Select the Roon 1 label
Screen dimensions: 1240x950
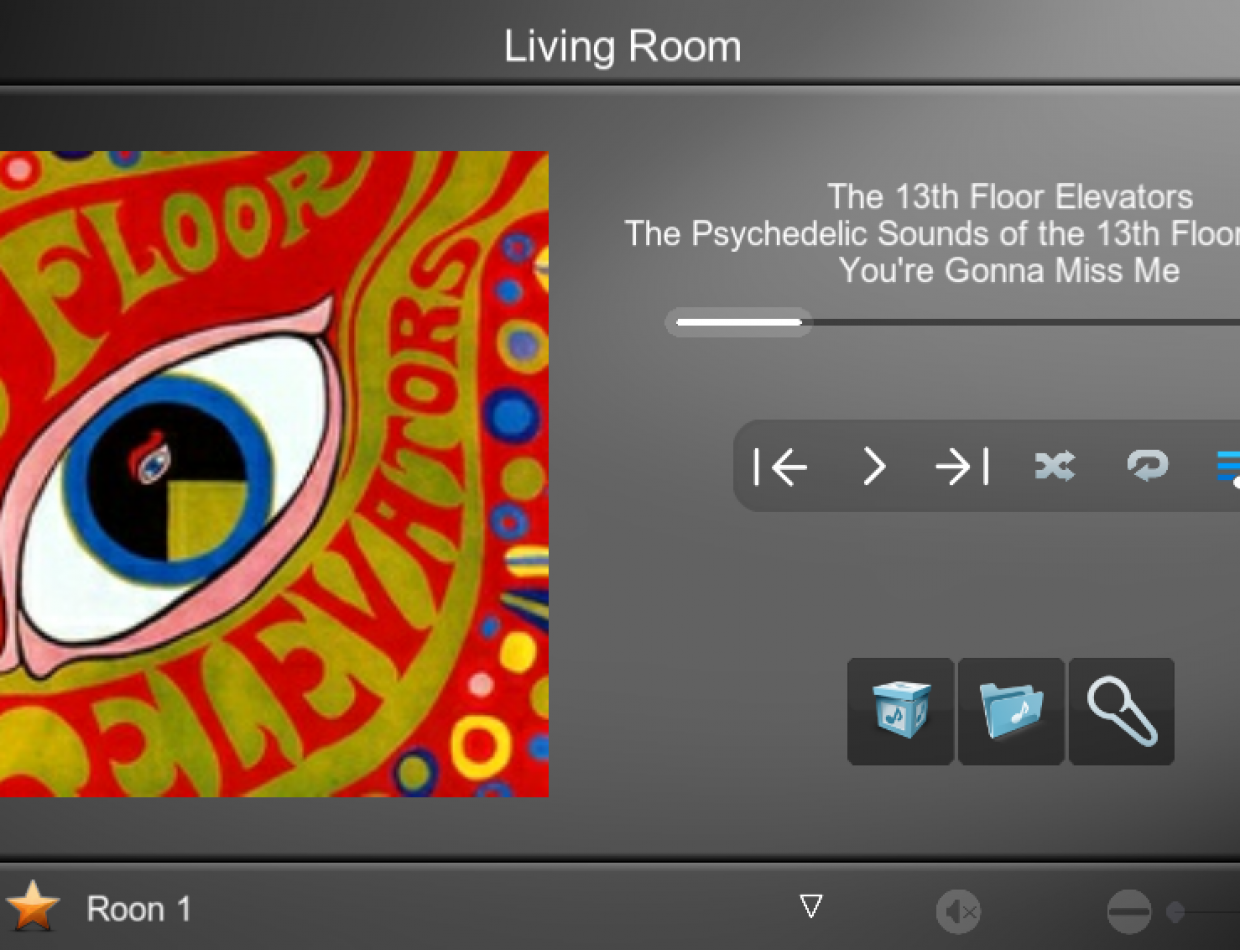pyautogui.click(x=139, y=909)
